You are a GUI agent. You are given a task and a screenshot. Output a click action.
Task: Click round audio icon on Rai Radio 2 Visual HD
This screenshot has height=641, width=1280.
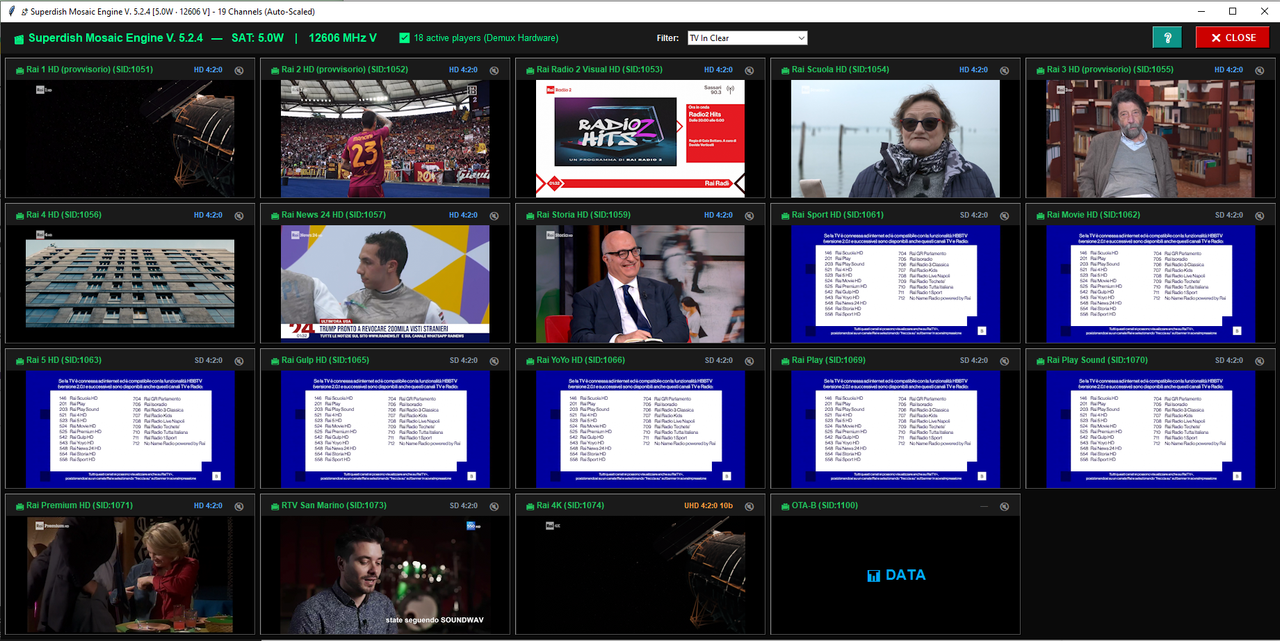[x=749, y=70]
